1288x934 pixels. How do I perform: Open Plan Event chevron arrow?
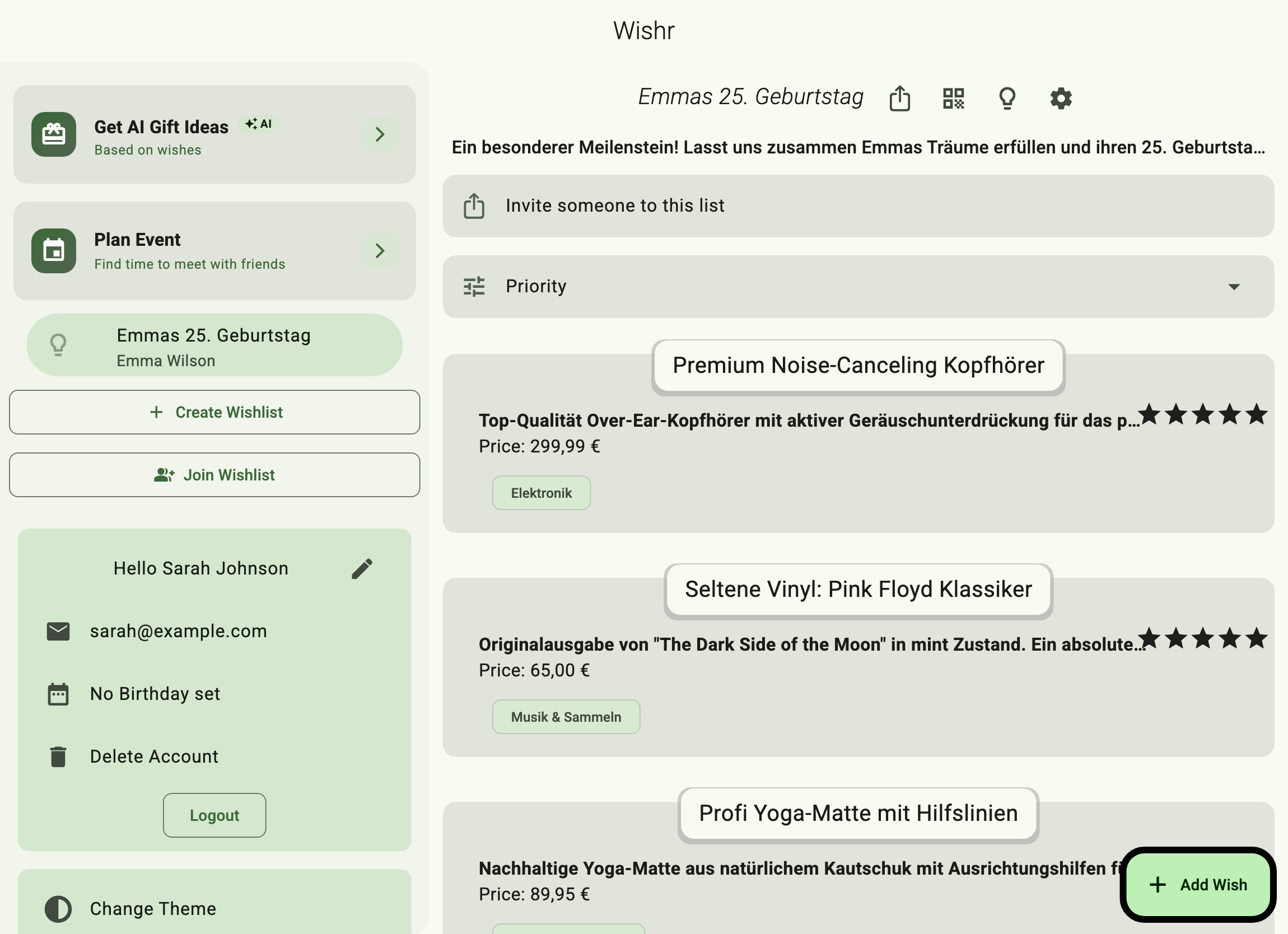379,250
